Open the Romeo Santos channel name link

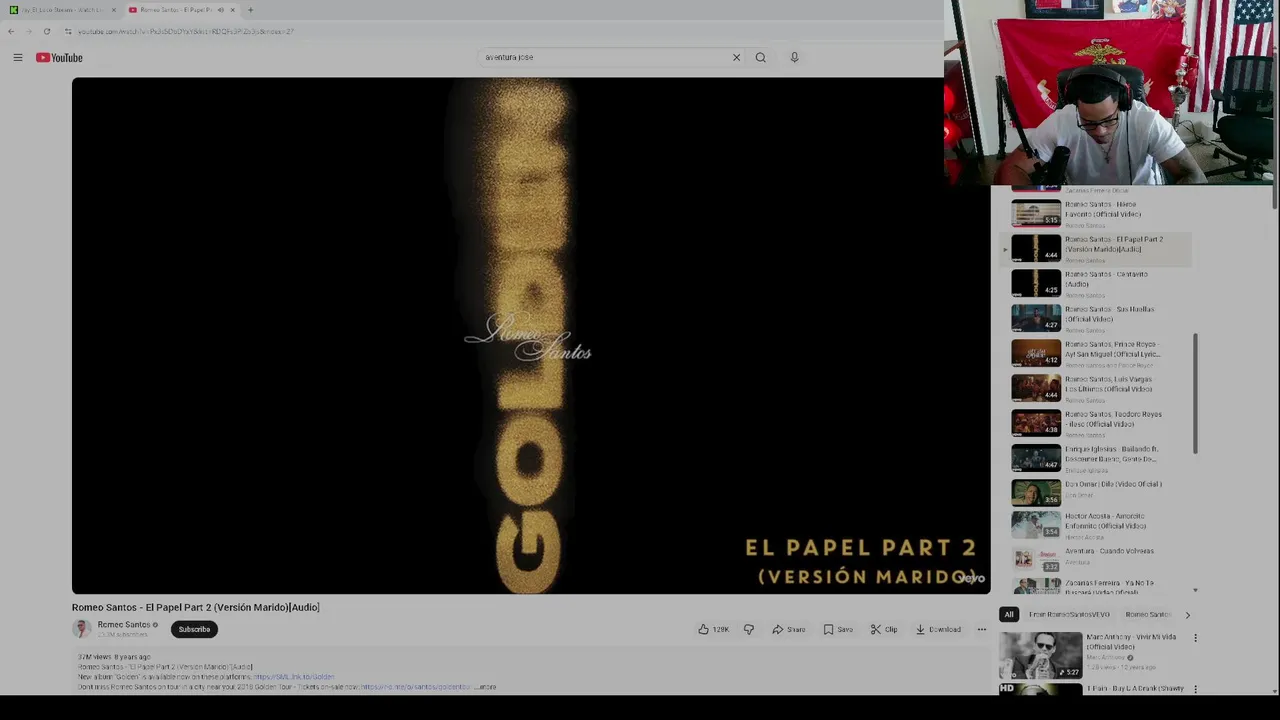click(x=123, y=625)
